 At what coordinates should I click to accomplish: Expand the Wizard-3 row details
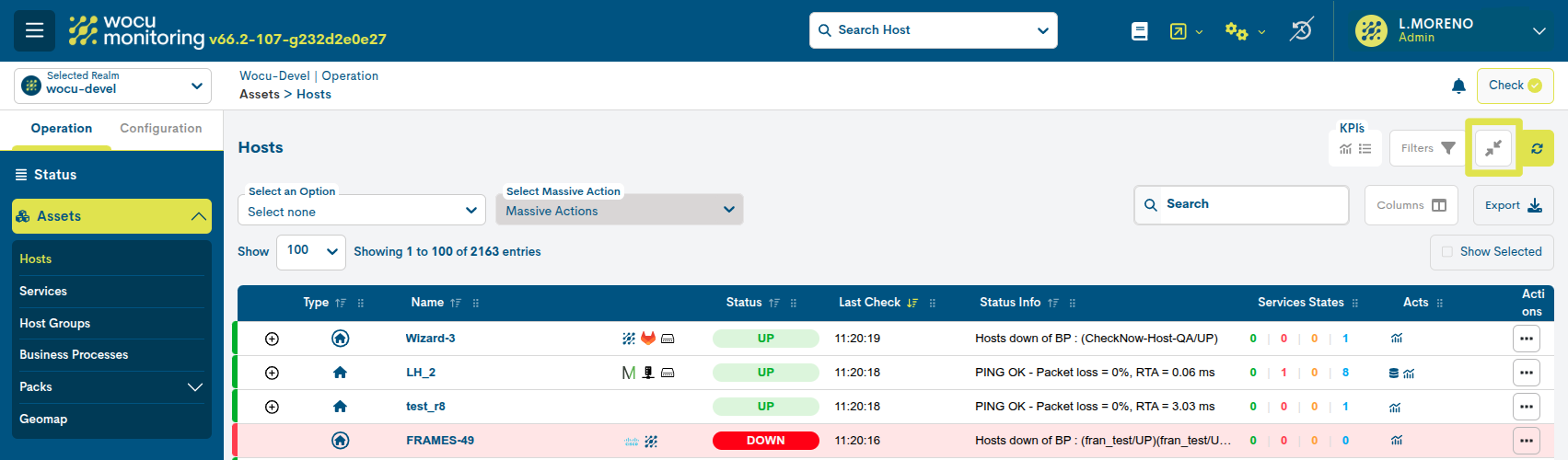pos(272,339)
